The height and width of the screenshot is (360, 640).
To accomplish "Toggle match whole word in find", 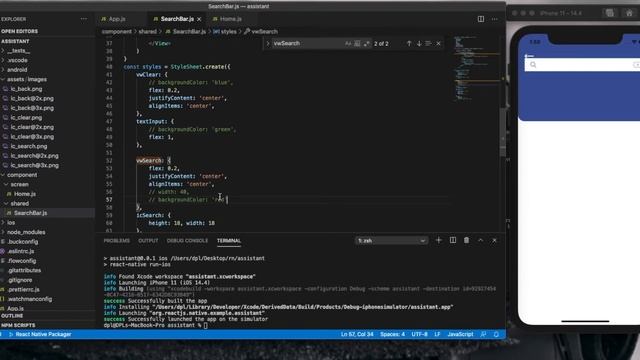I will pos(357,43).
